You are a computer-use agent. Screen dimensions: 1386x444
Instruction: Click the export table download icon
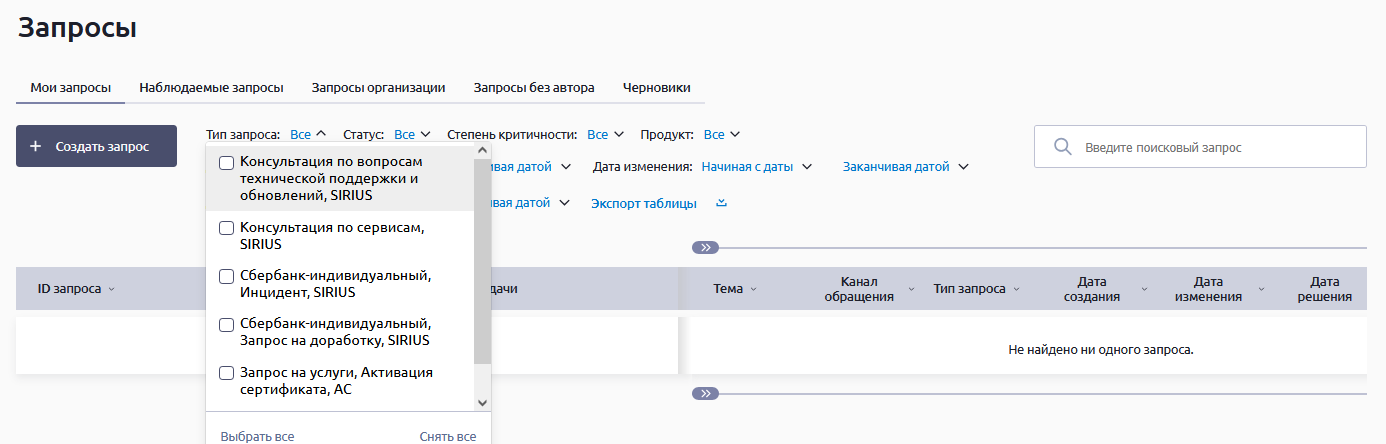[x=721, y=203]
